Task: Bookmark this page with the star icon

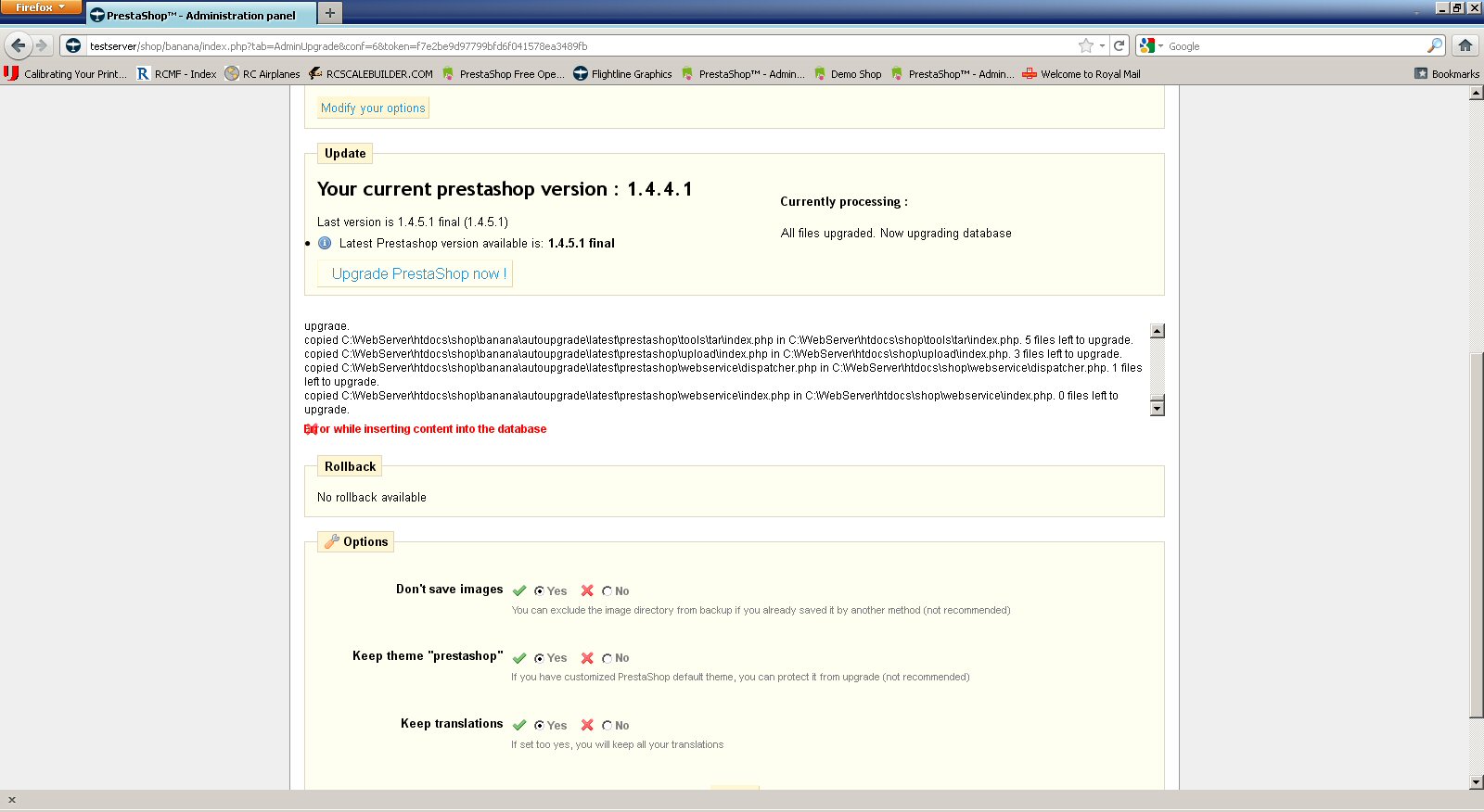Action: [1086, 45]
